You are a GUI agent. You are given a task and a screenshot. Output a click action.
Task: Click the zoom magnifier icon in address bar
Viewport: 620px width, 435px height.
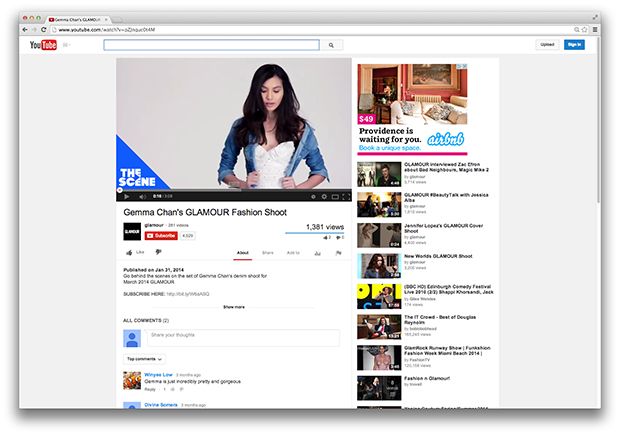pos(577,30)
